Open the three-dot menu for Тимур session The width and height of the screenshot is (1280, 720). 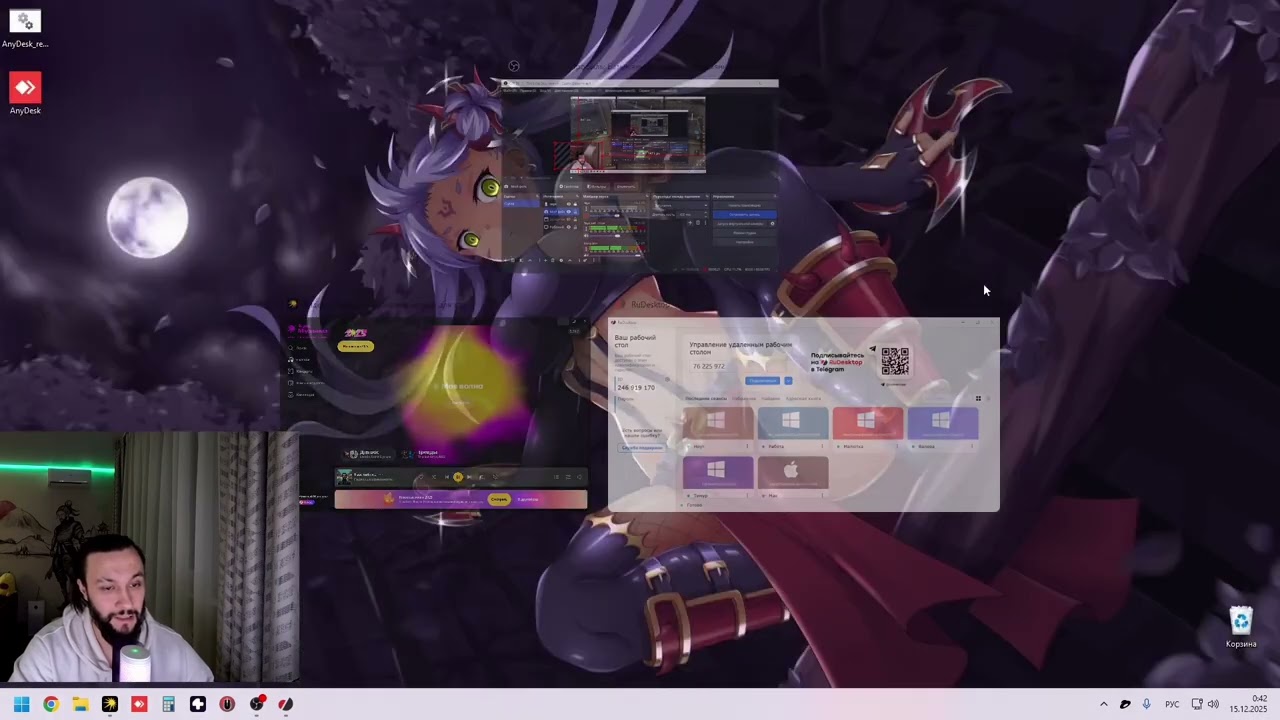pos(749,495)
